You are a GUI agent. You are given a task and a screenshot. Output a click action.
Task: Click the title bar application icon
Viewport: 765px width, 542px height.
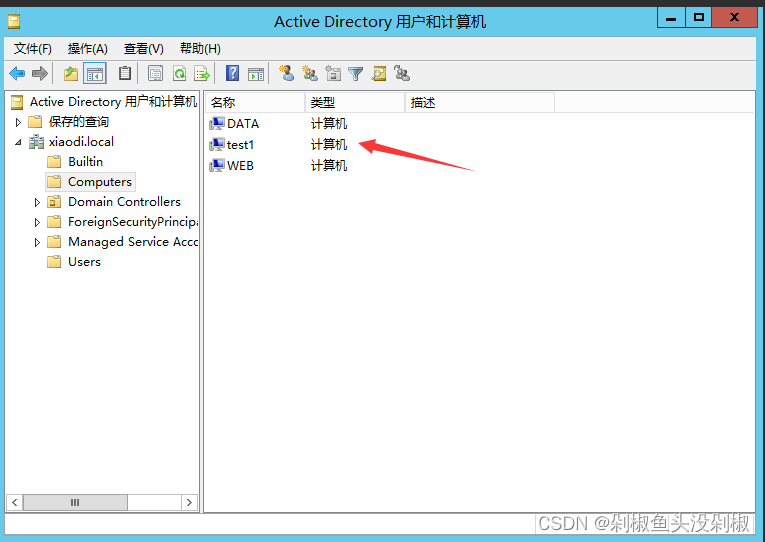[14, 21]
